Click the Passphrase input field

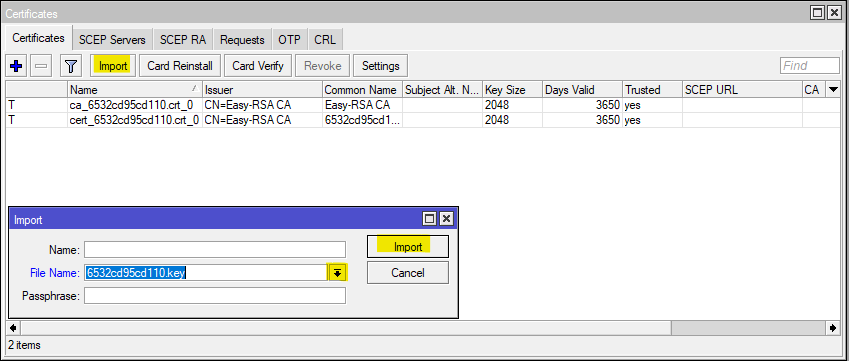click(214, 296)
